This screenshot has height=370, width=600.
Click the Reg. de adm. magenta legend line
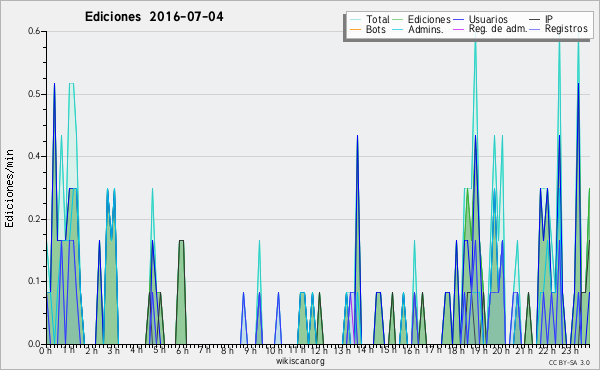pyautogui.click(x=458, y=29)
